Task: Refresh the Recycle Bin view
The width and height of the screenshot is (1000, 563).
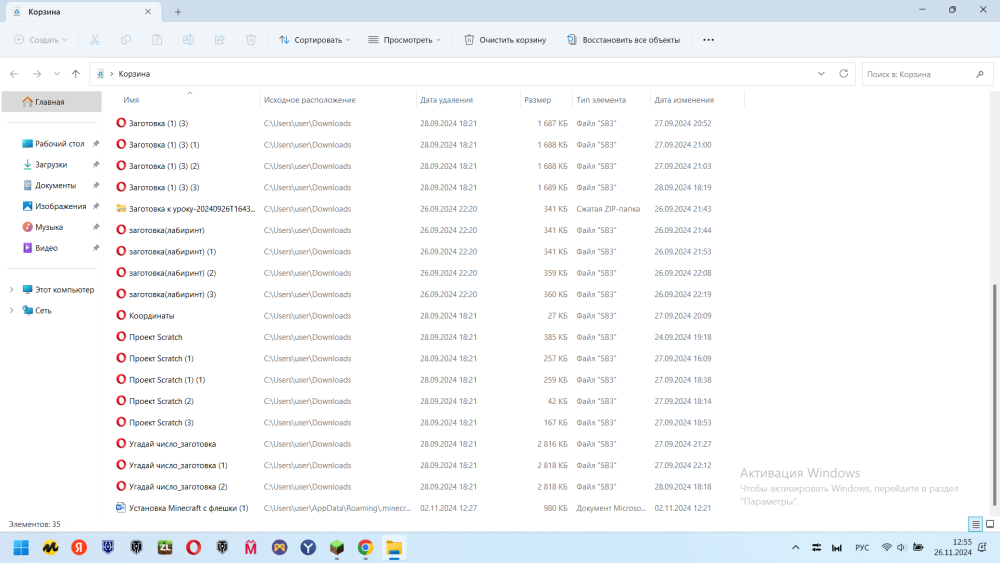Action: [843, 74]
